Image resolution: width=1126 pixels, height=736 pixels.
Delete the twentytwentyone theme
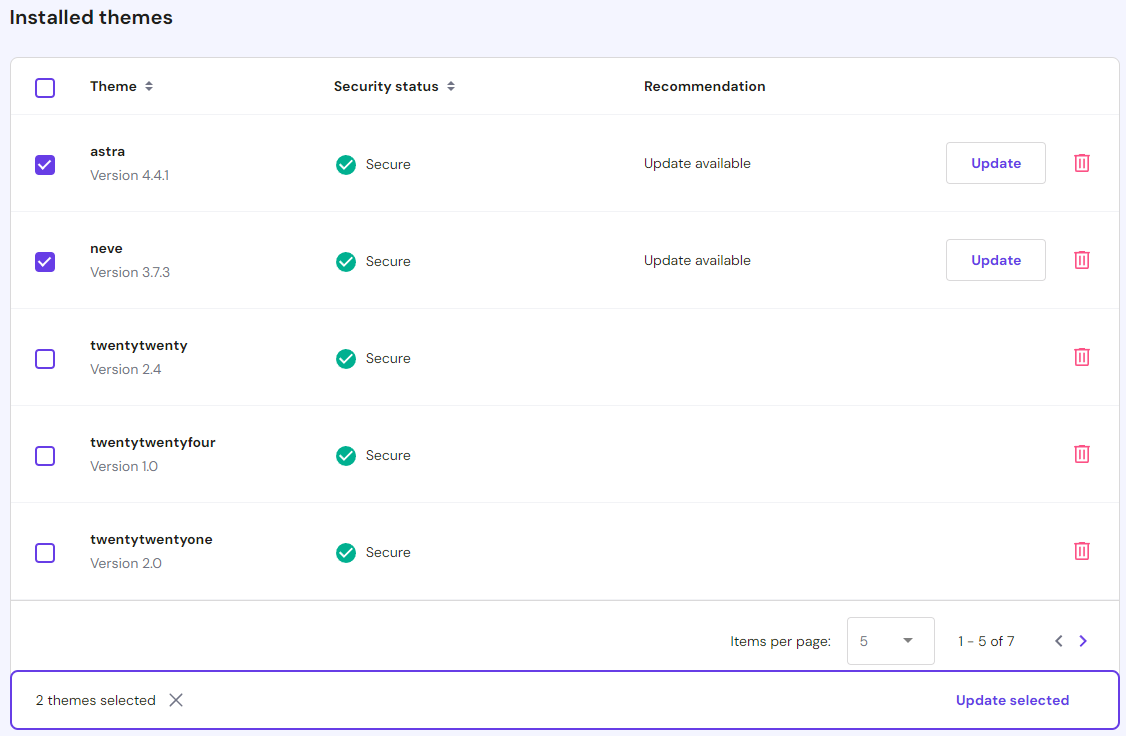[x=1081, y=550]
